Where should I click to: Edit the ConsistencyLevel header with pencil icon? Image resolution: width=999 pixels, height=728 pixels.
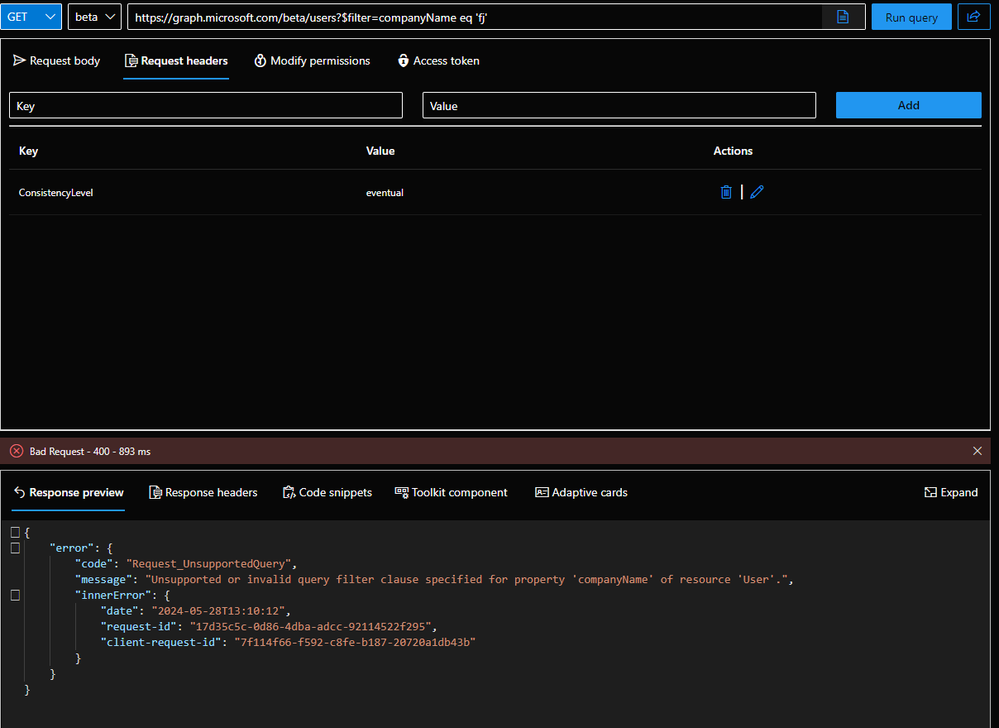756,192
